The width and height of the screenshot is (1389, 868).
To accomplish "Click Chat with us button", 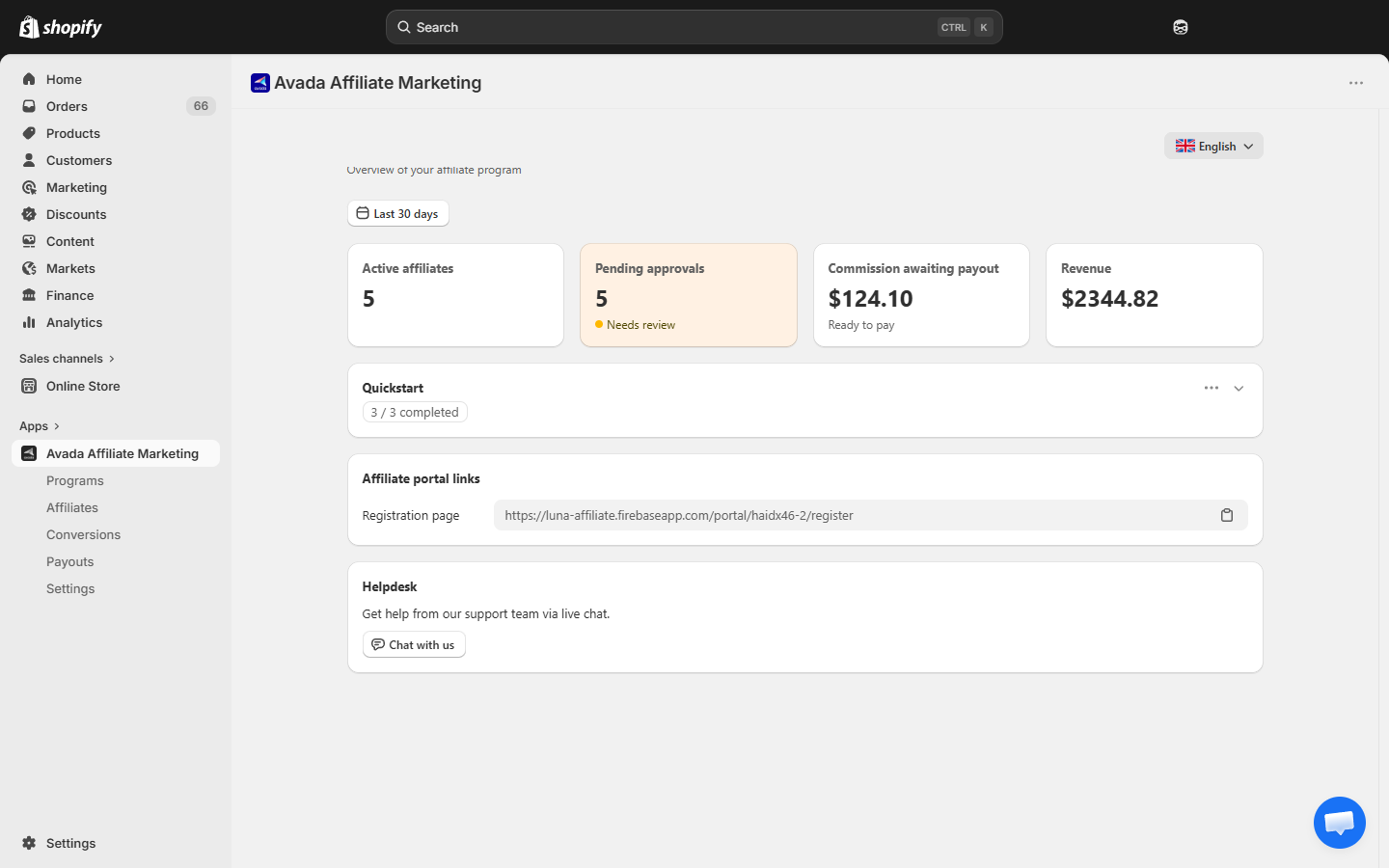I will coord(414,644).
